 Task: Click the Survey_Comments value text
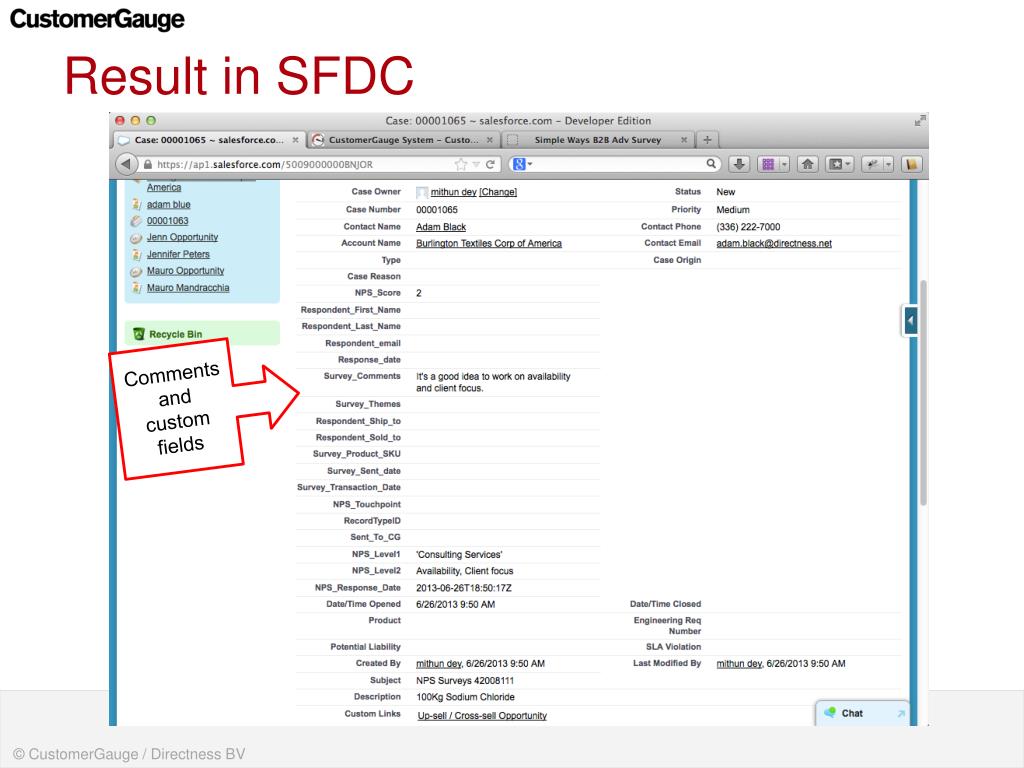coord(493,382)
